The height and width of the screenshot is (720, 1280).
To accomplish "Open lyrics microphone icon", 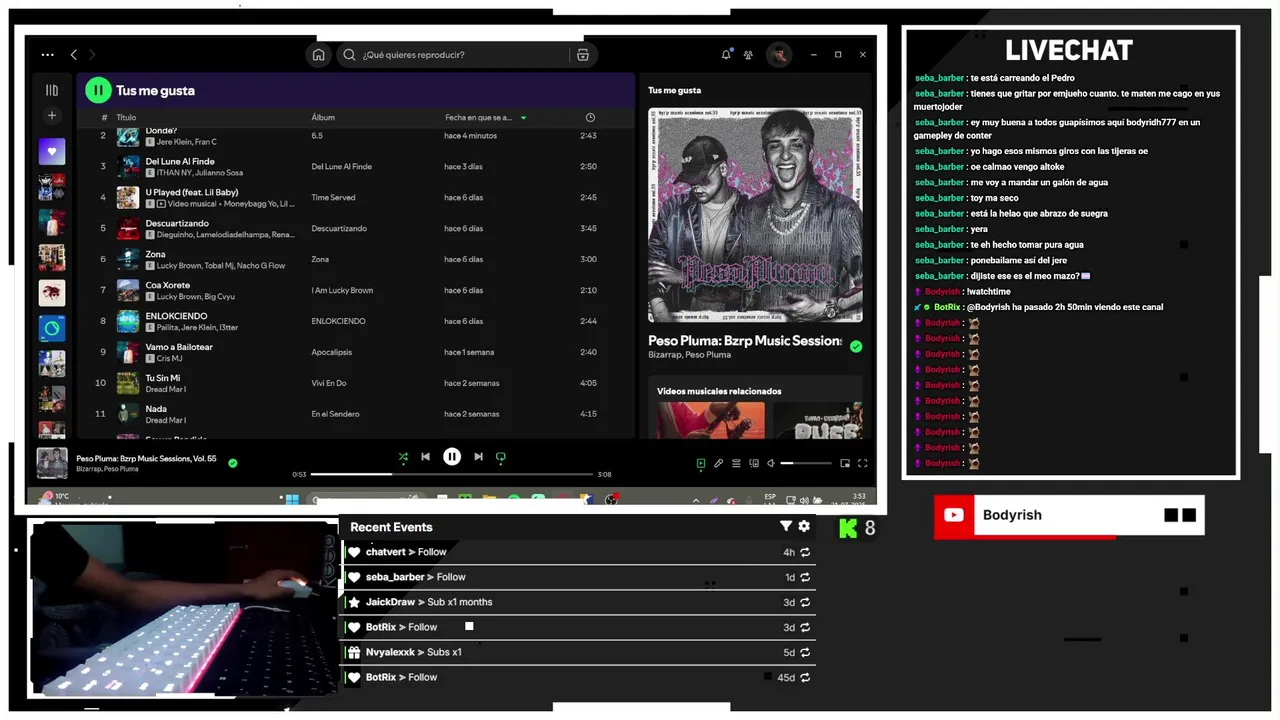I will click(x=718, y=463).
